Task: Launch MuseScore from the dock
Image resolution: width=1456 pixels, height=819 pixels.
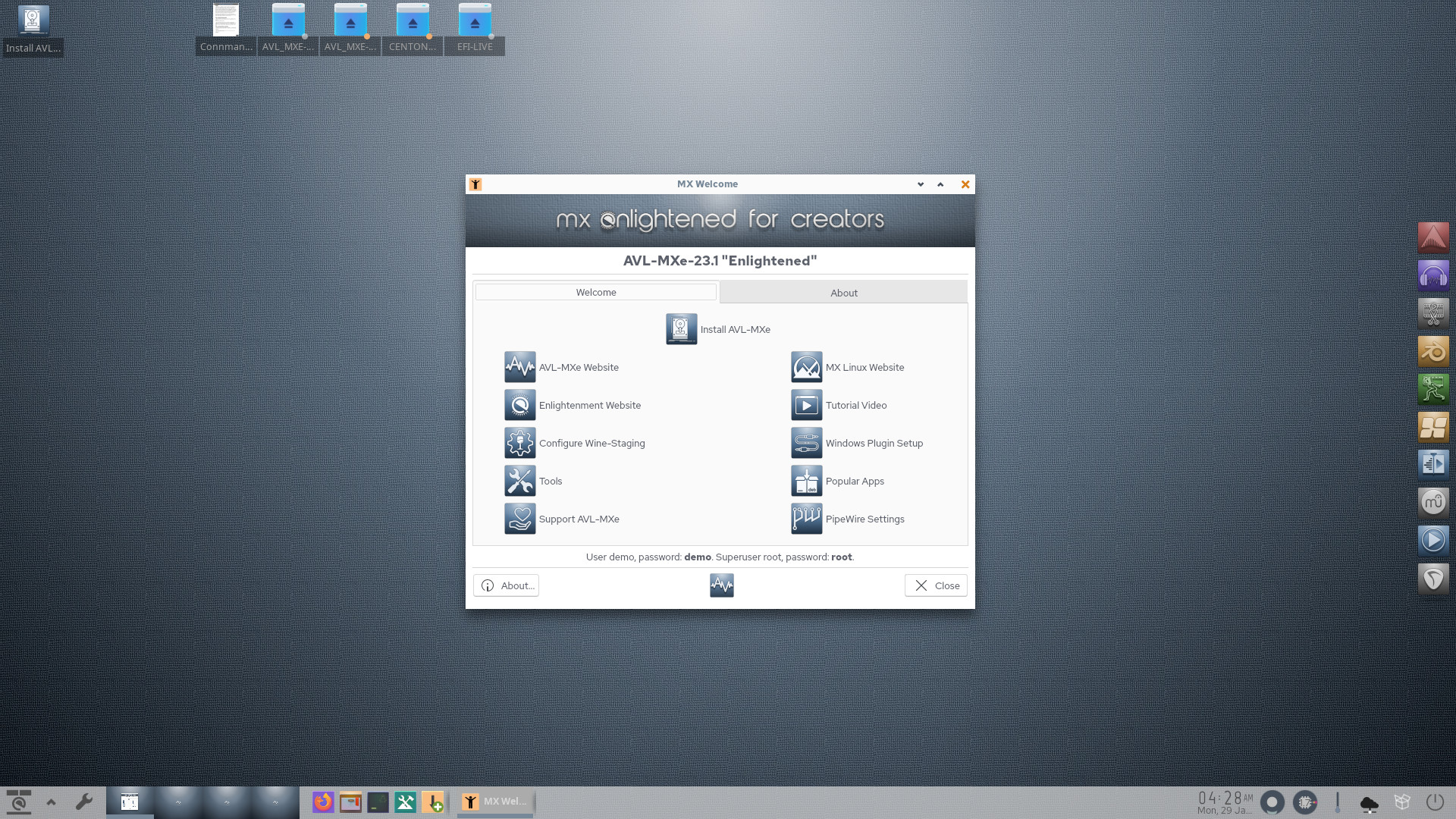Action: coord(1433,502)
